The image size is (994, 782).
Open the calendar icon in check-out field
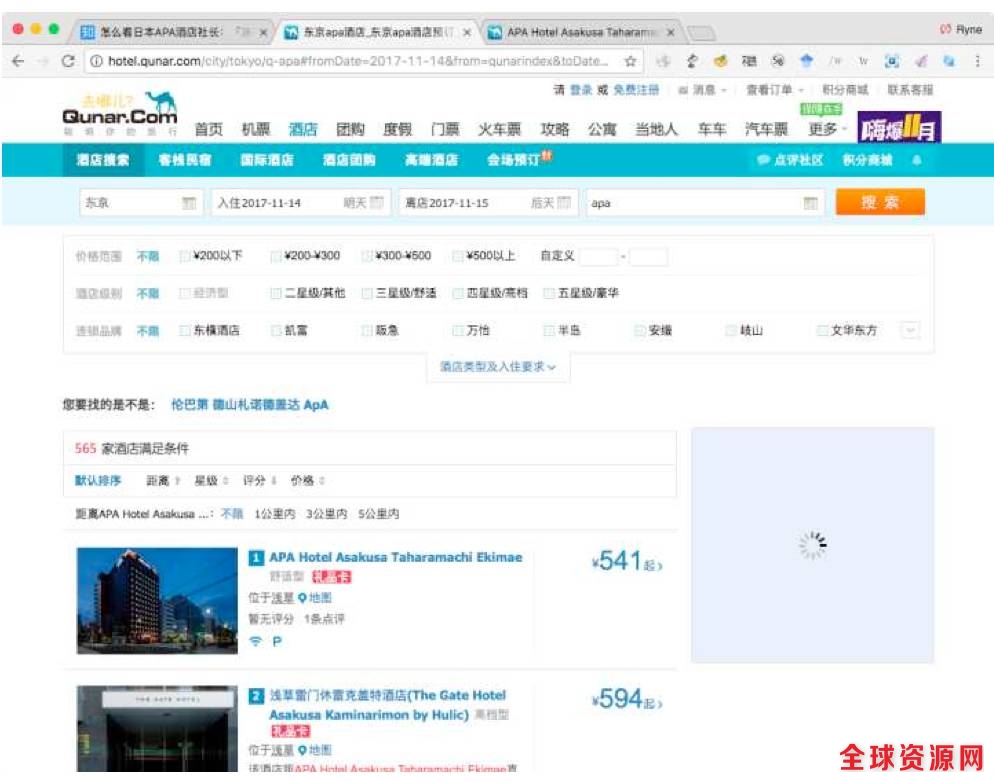(x=564, y=203)
